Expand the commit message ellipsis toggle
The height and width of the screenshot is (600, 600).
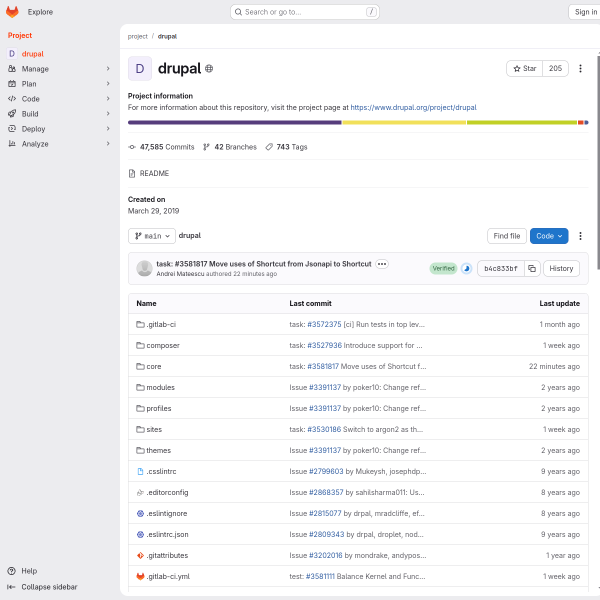click(x=381, y=263)
